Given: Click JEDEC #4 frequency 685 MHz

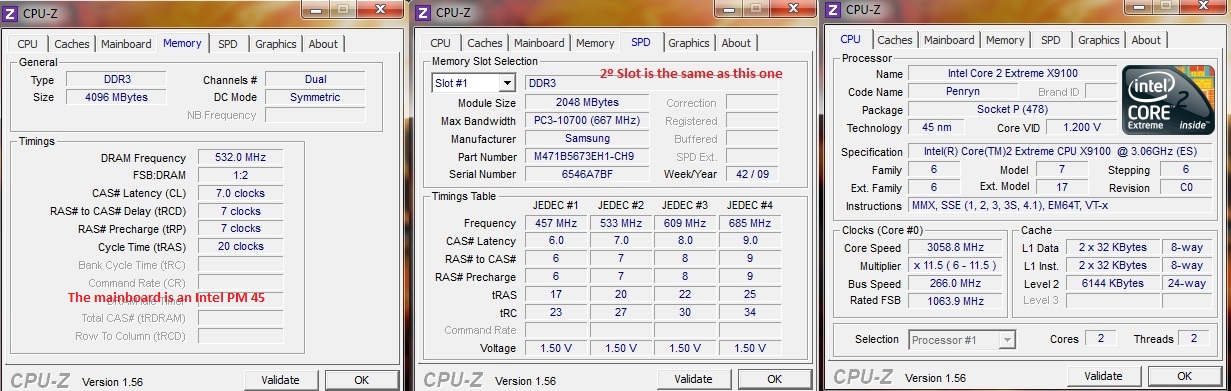Looking at the screenshot, I should 749,223.
